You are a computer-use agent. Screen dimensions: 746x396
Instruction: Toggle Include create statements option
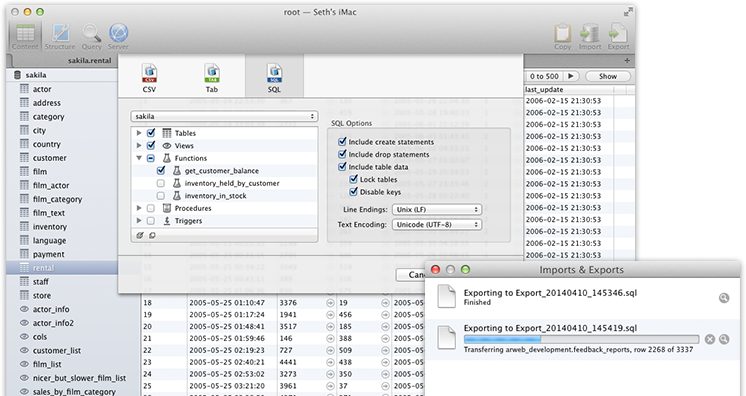(x=342, y=141)
